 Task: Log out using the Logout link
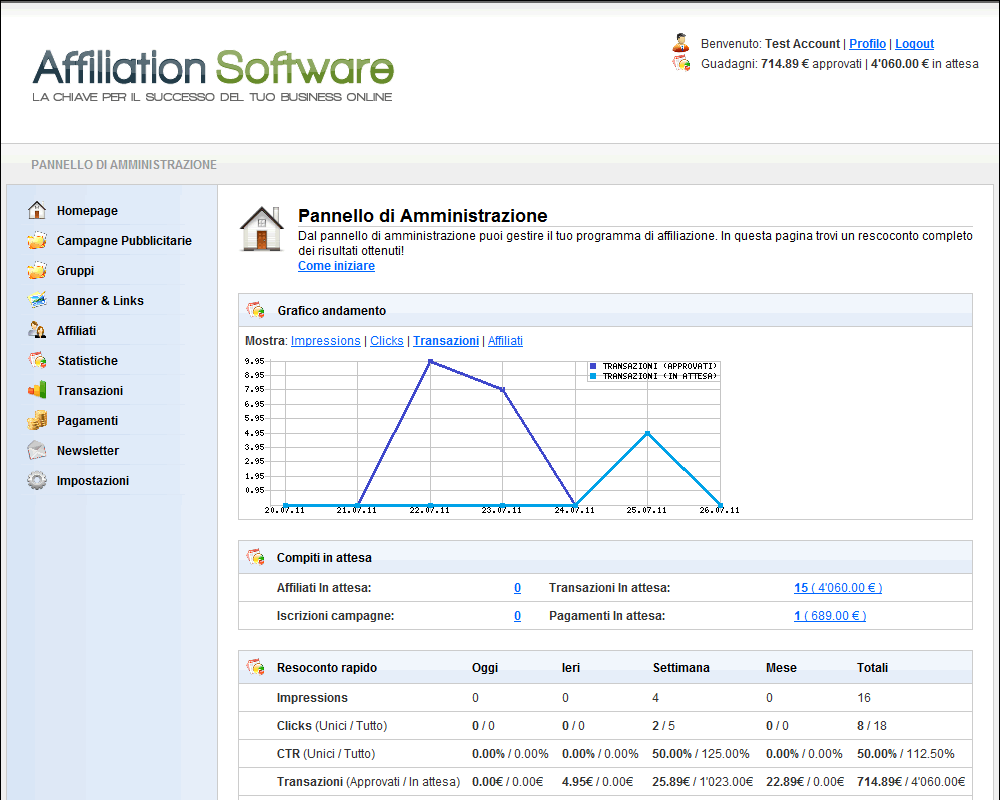coord(914,44)
